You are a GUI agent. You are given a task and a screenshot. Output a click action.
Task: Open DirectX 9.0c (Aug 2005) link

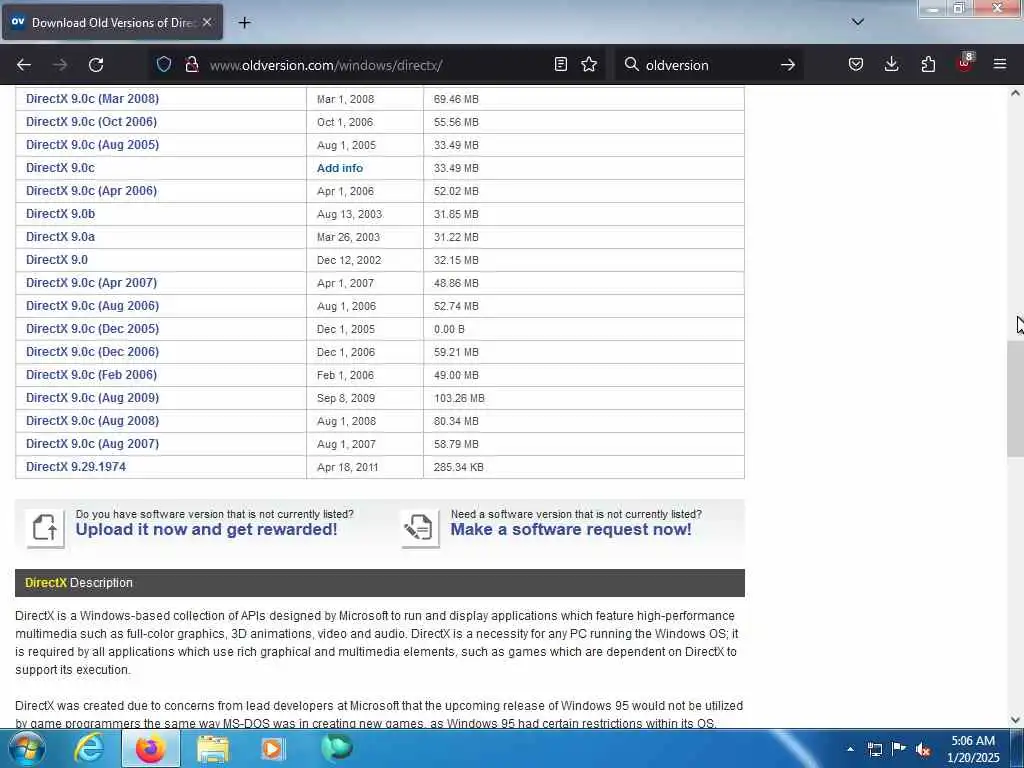point(92,144)
